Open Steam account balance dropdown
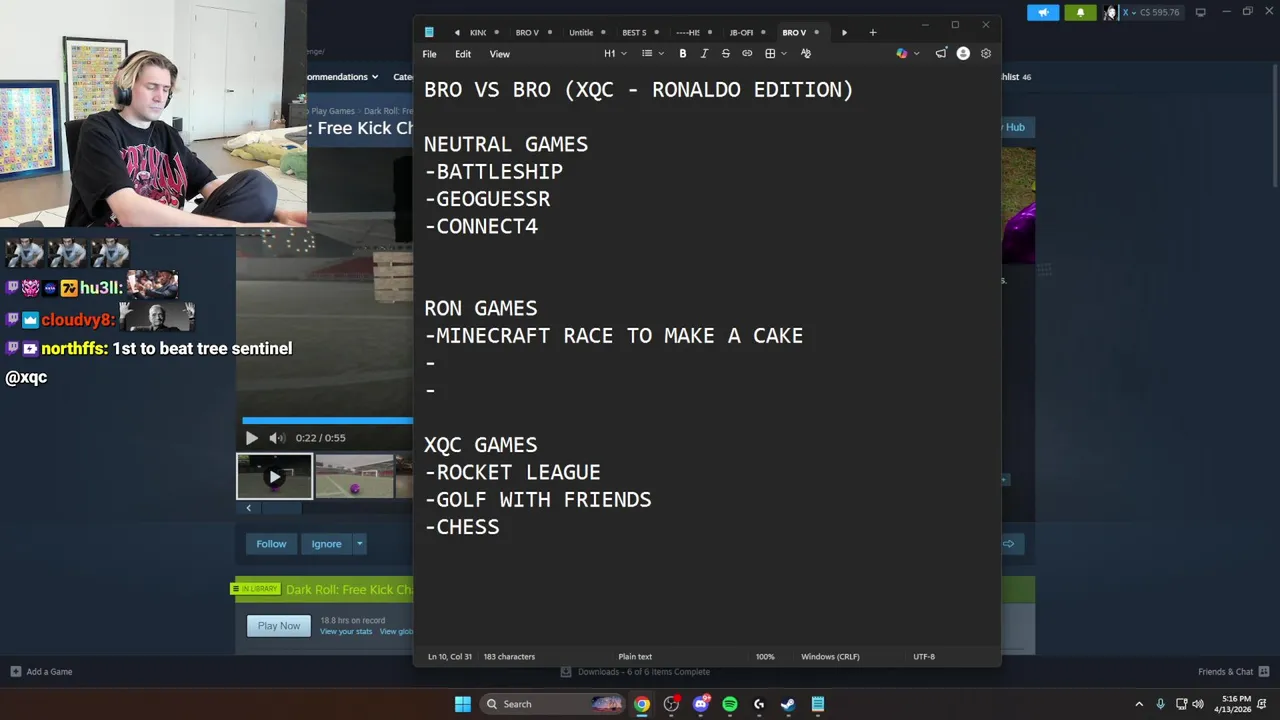This screenshot has height=720, width=1280. 1153,12
